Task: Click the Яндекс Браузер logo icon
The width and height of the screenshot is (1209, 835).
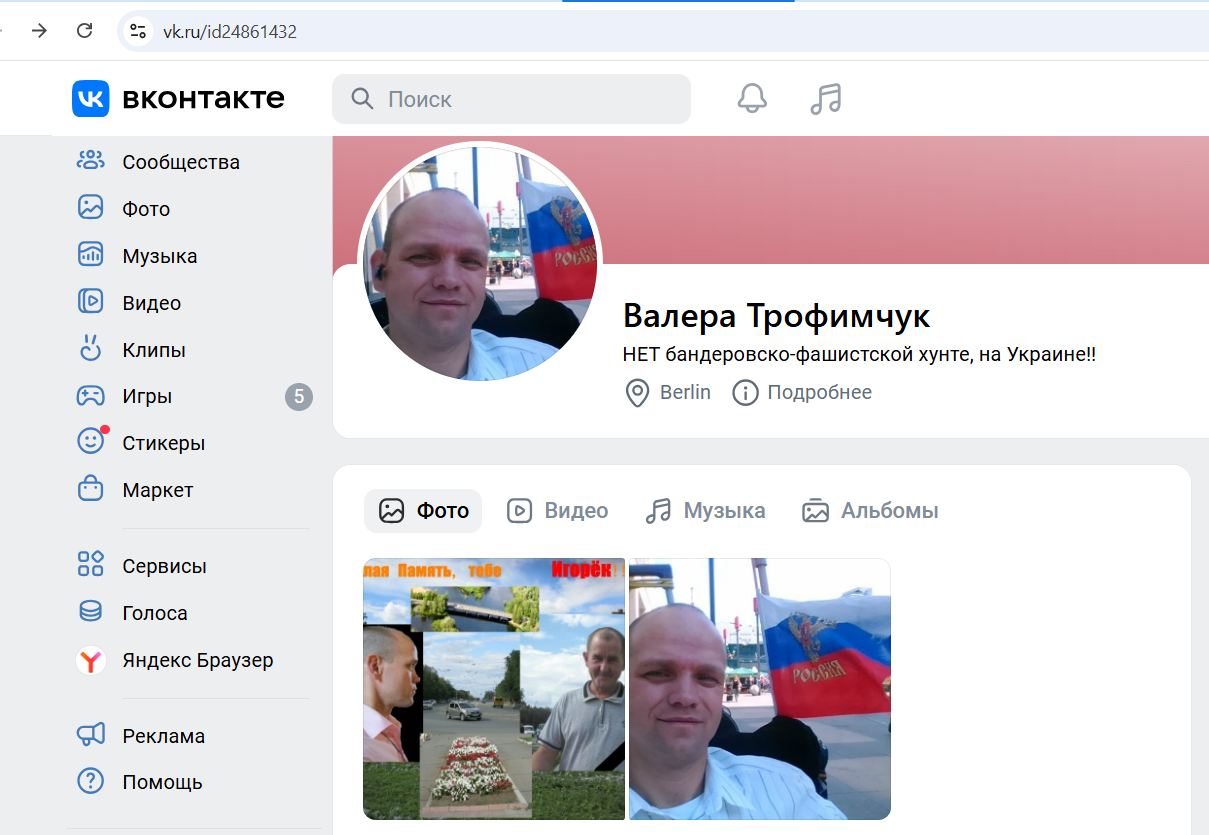Action: 91,660
